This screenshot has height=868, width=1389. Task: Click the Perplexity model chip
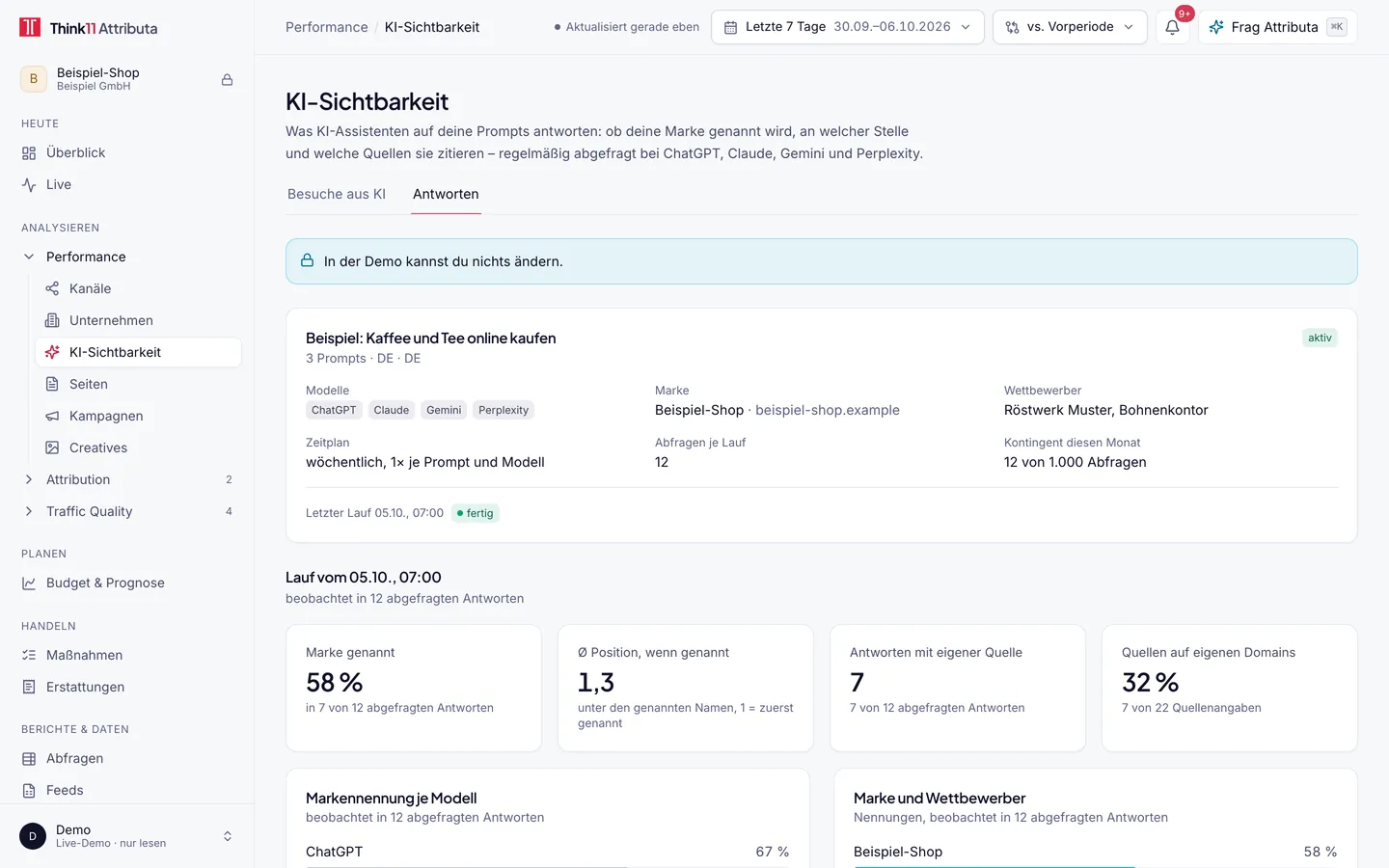(504, 411)
